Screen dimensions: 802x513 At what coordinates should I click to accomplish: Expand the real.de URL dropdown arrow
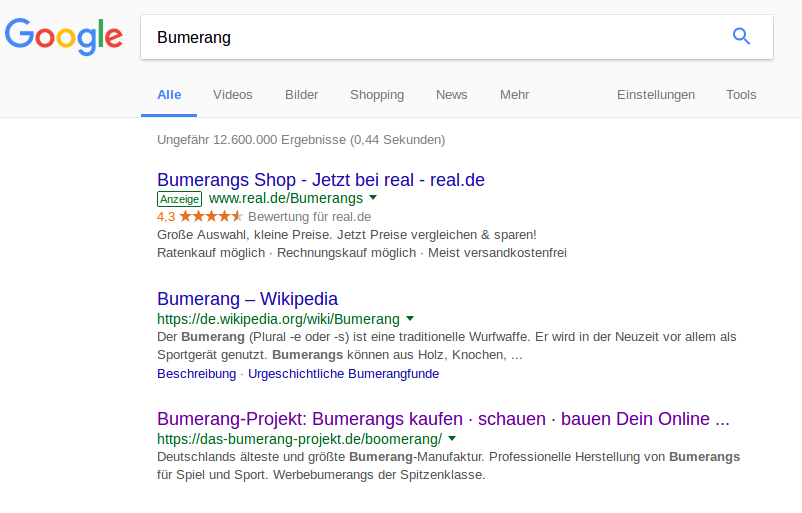pyautogui.click(x=373, y=197)
